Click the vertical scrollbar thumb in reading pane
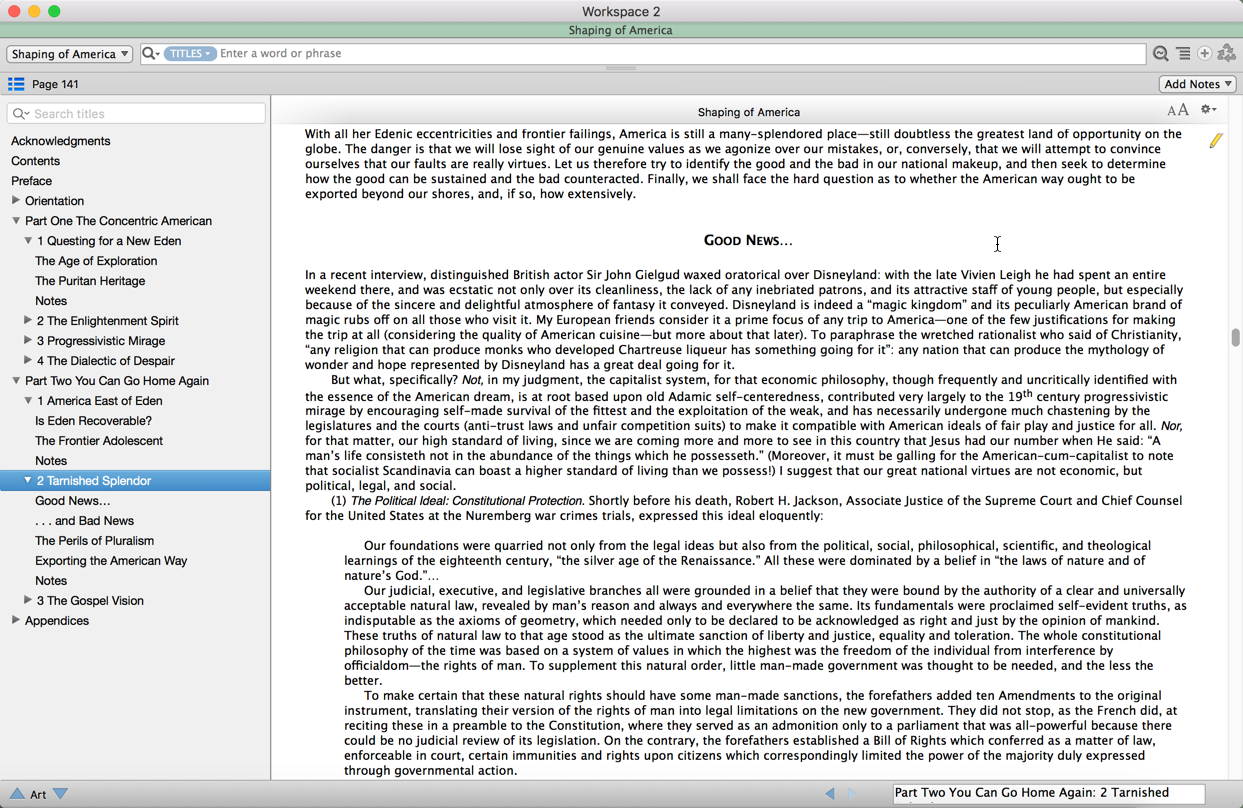The height and width of the screenshot is (808, 1243). click(1235, 338)
